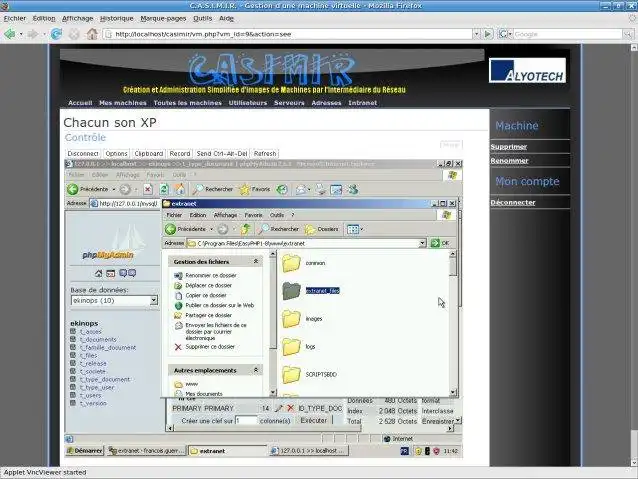Click VNC Clipboard button
The image size is (638, 479).
point(149,153)
